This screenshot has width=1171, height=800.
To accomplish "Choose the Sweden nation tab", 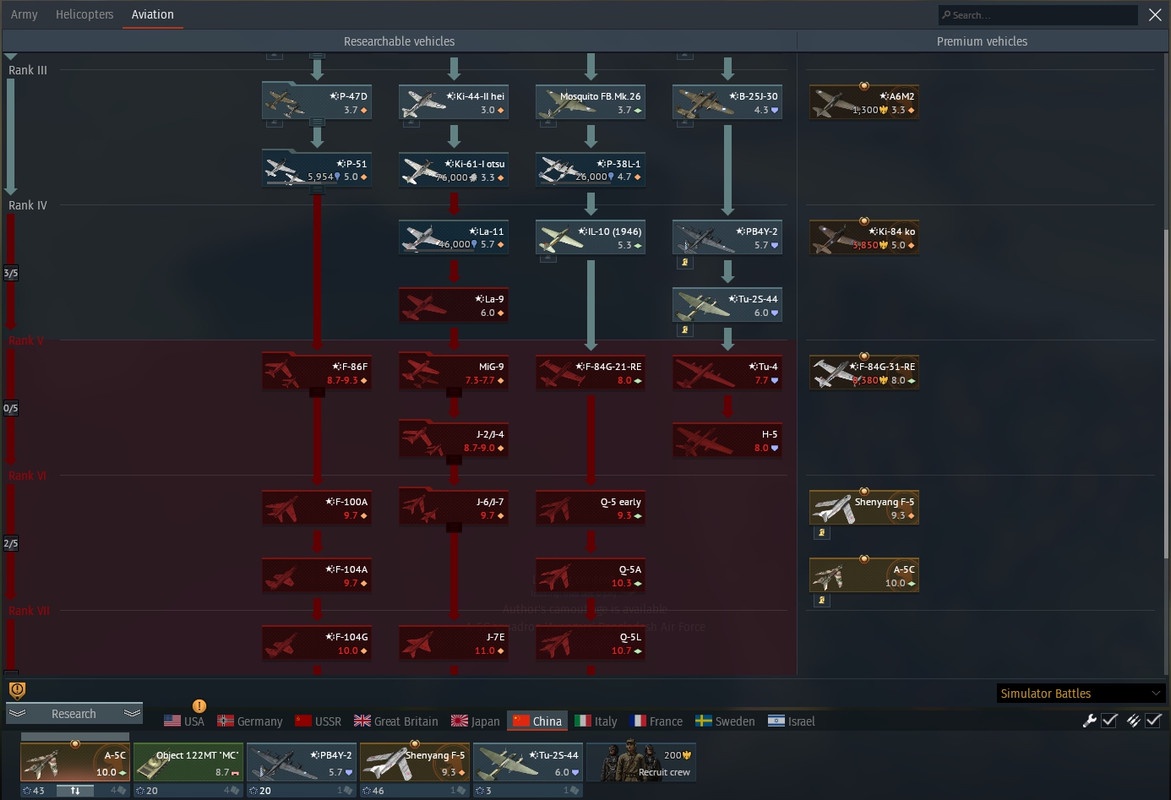I will click(x=724, y=721).
